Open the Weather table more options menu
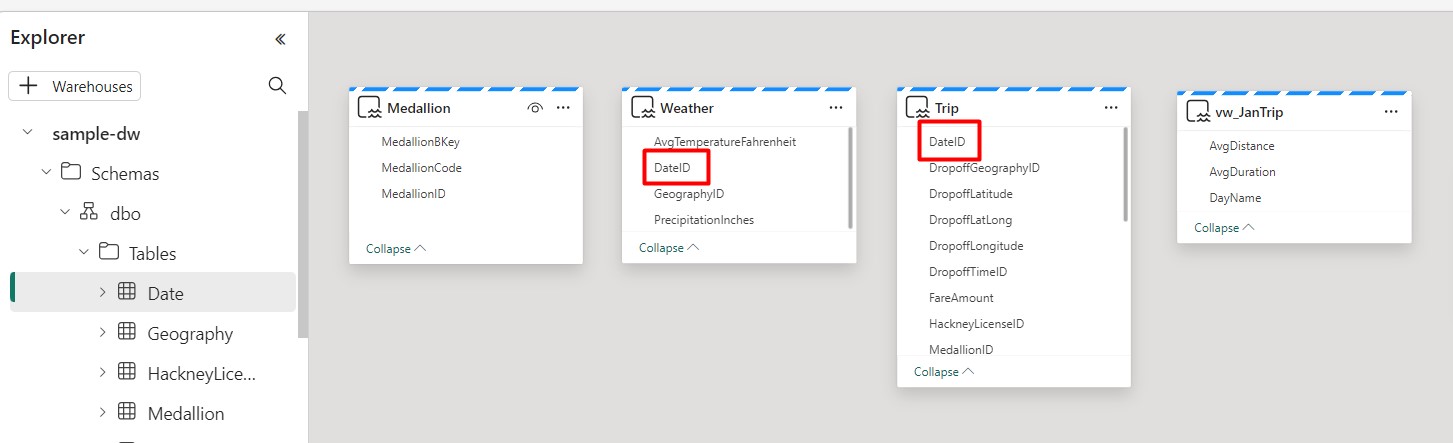The image size is (1453, 443). [x=836, y=108]
